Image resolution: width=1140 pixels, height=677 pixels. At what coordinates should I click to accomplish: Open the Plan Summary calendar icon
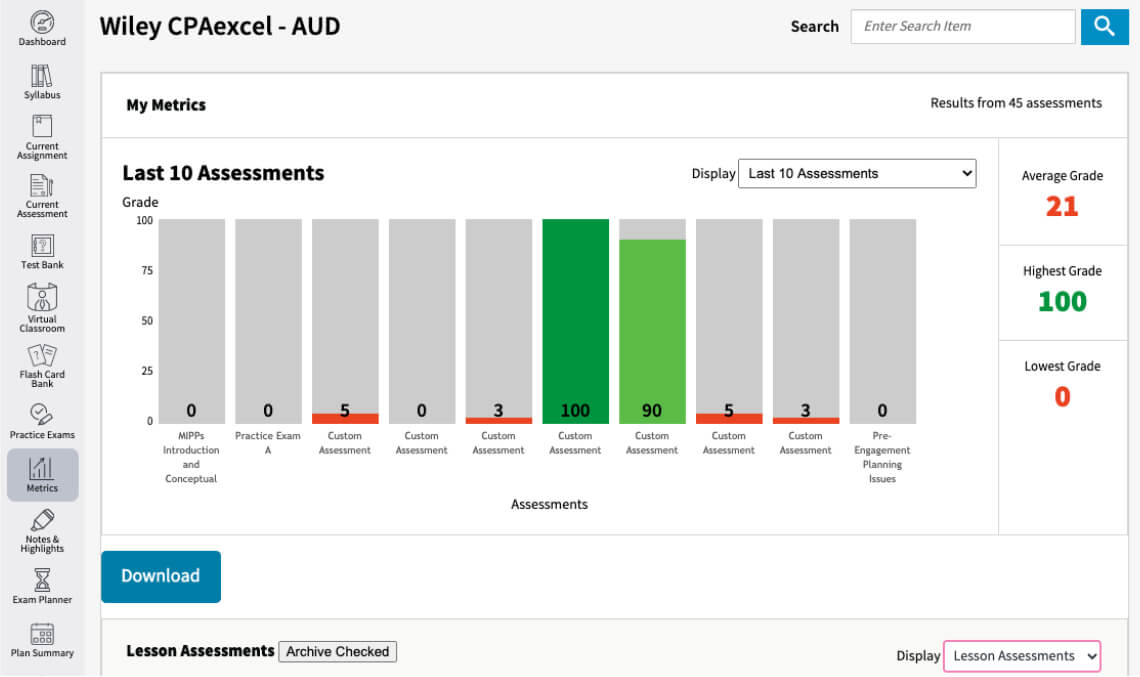coord(42,634)
